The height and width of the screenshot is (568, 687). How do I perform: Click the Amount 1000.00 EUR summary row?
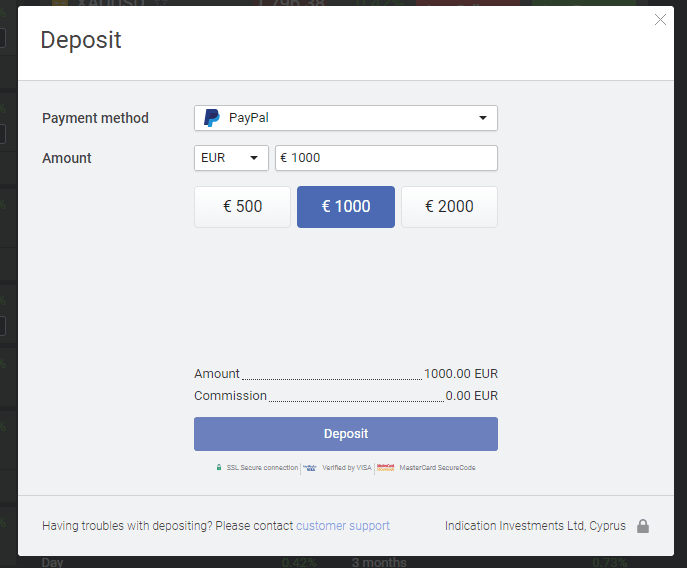click(345, 374)
